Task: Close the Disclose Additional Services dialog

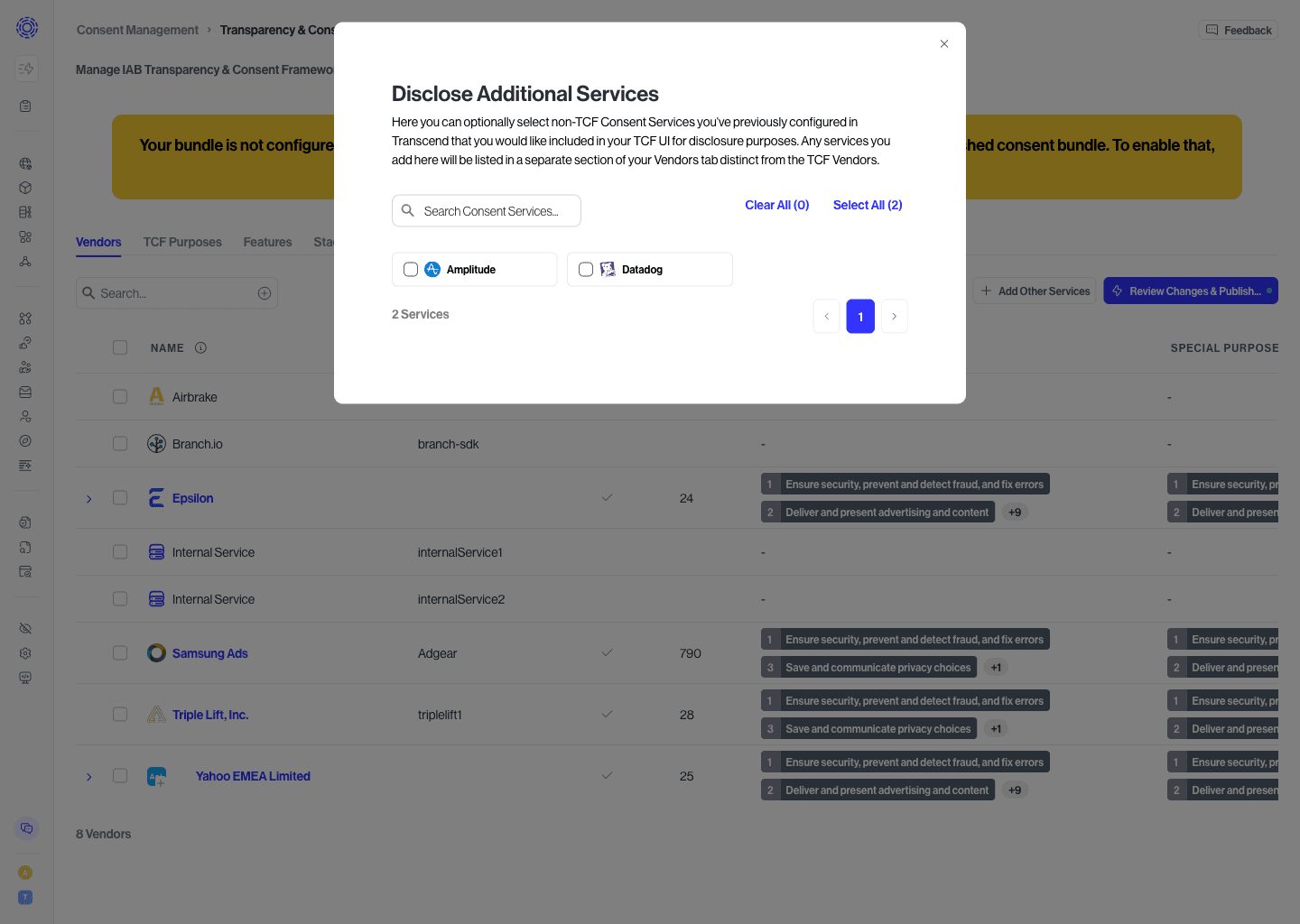Action: click(944, 43)
